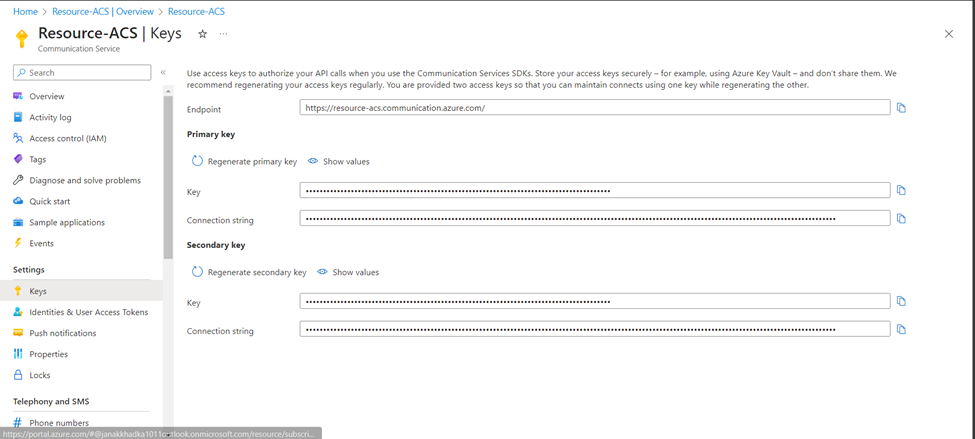Screen dimensions: 975x439
Task: Copy the Endpoint URL to clipboard
Action: click(x=901, y=108)
